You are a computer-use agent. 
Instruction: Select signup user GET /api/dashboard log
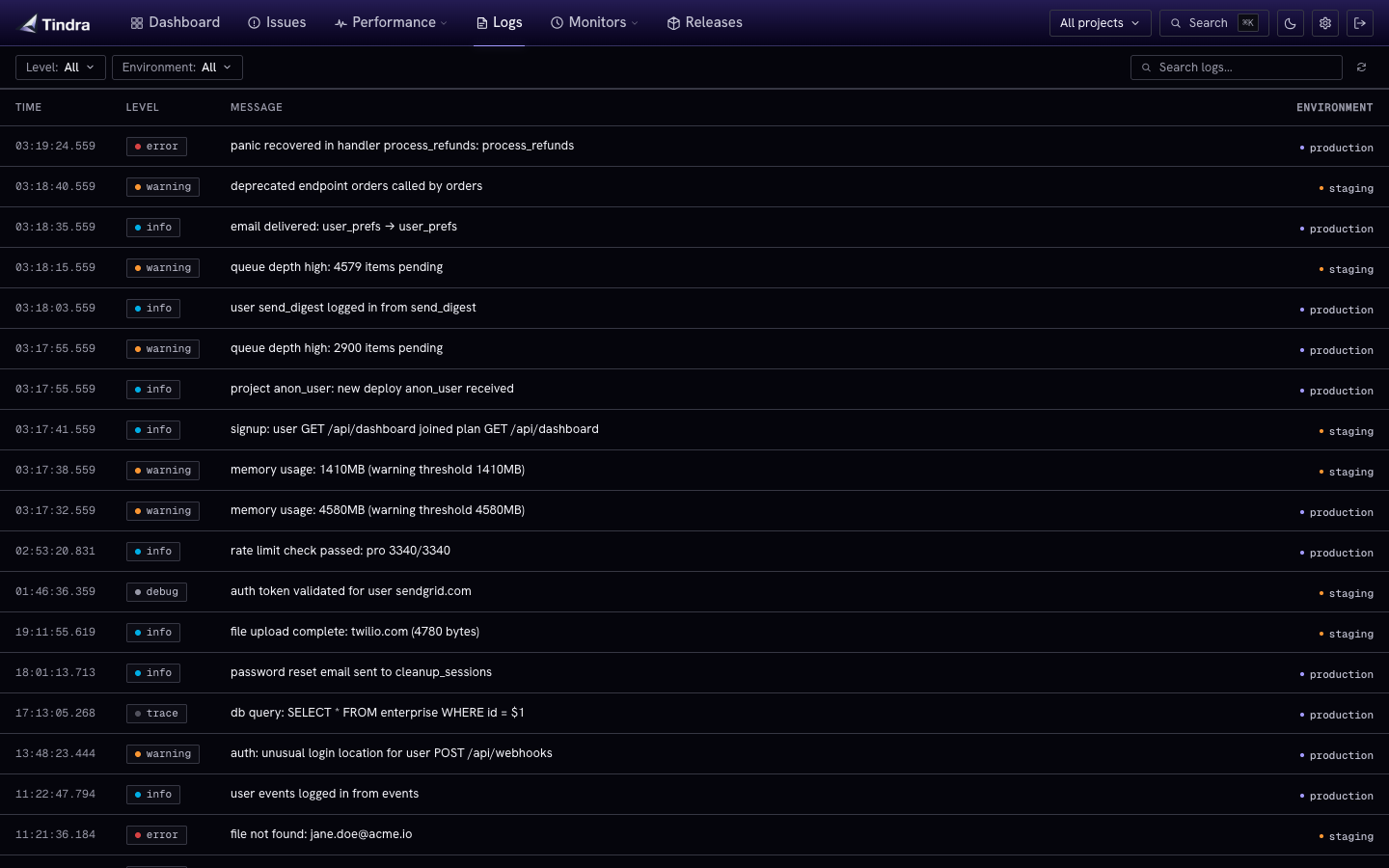pos(415,429)
